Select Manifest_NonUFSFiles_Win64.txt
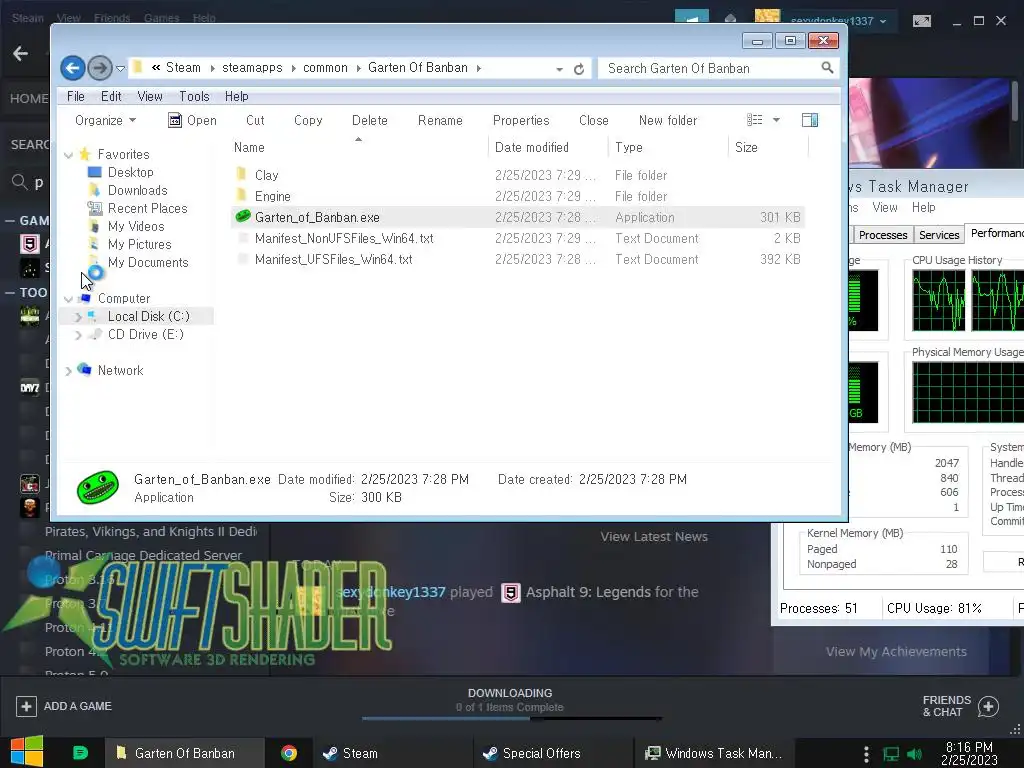The image size is (1024, 768). pyautogui.click(x=344, y=238)
